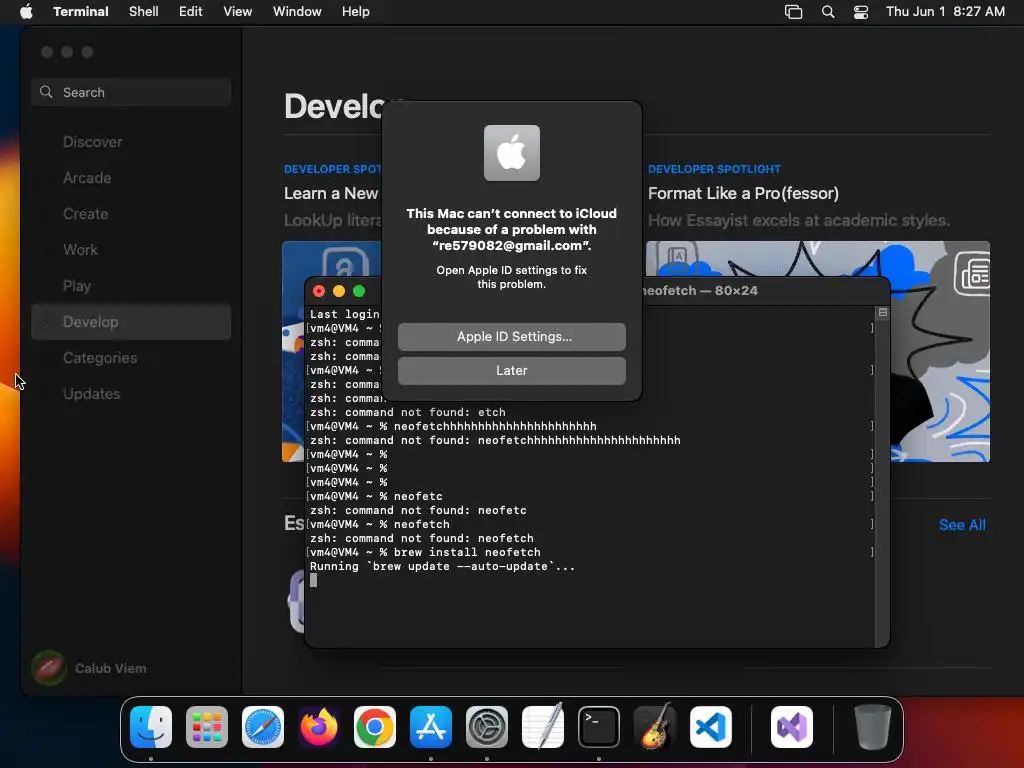Launch Safari from the Dock
Screen dimensions: 1024x768
(263, 727)
